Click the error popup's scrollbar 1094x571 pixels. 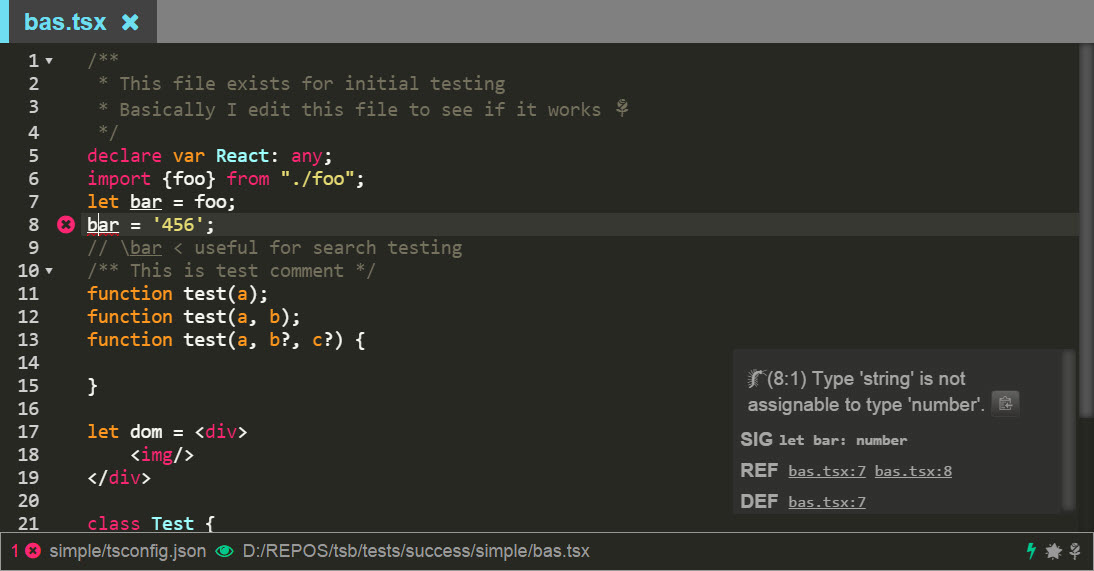1067,430
